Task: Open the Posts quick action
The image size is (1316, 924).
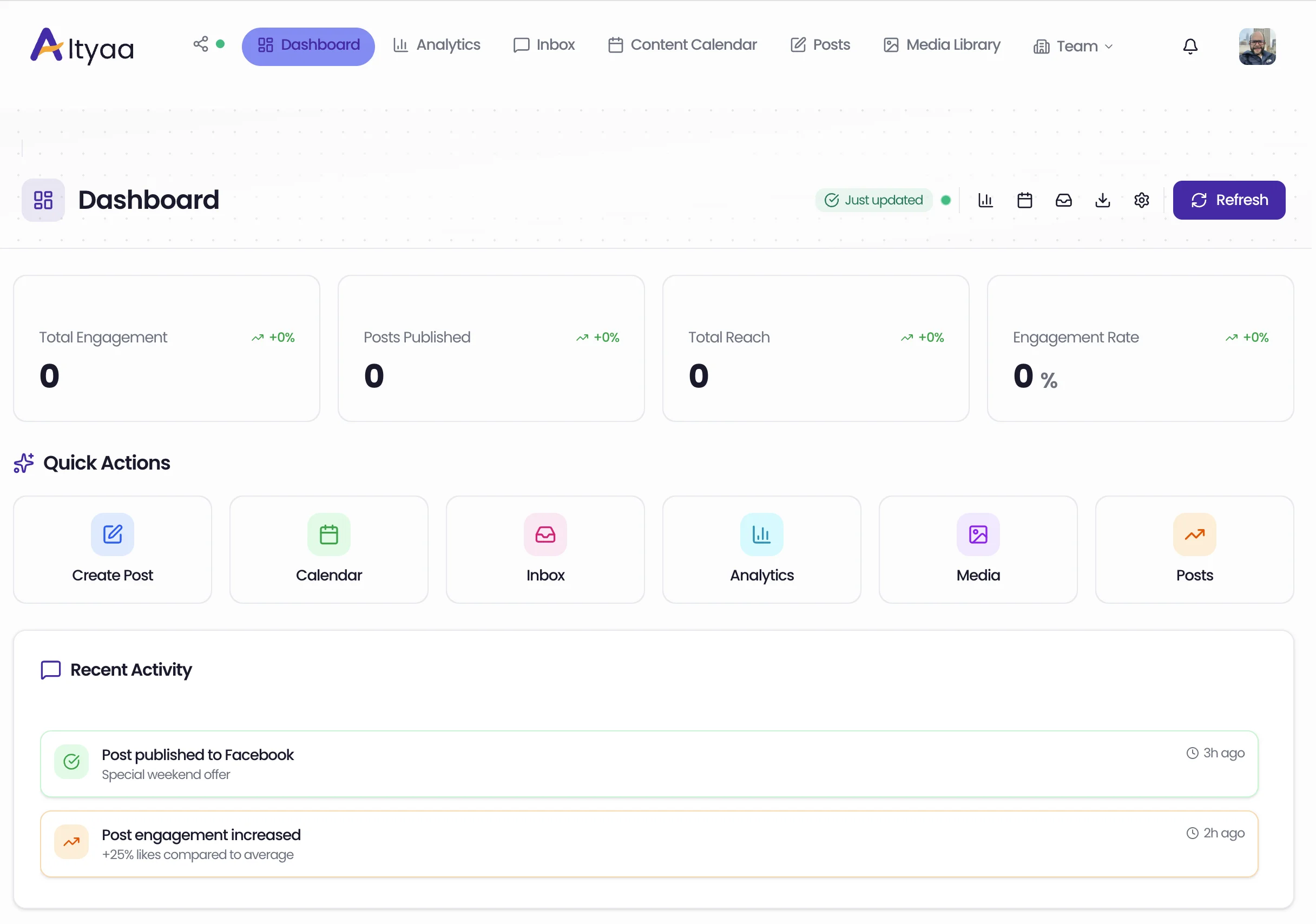Action: coord(1194,549)
